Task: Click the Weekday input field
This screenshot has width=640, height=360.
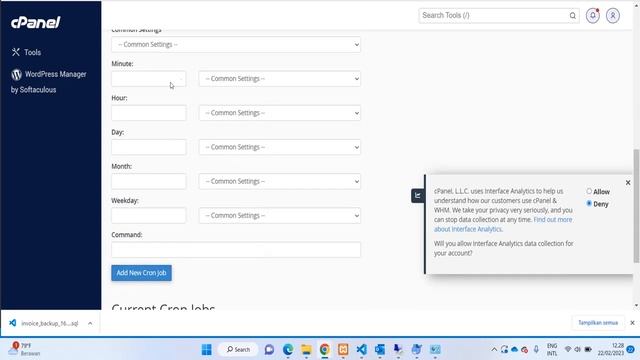Action: [x=149, y=216]
